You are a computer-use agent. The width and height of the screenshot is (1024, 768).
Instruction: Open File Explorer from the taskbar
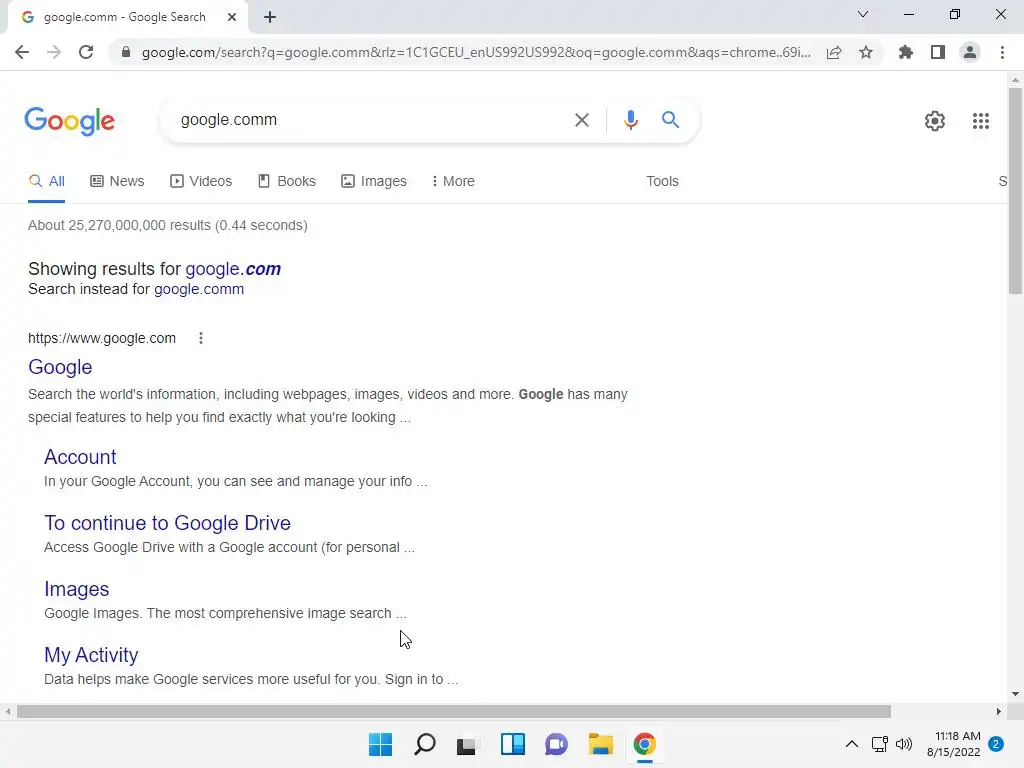click(600, 744)
